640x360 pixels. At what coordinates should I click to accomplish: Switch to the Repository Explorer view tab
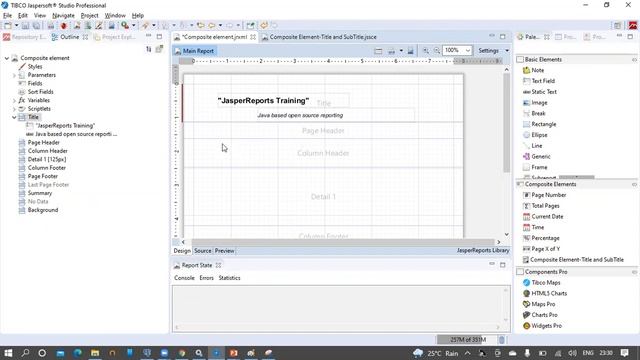(24, 37)
